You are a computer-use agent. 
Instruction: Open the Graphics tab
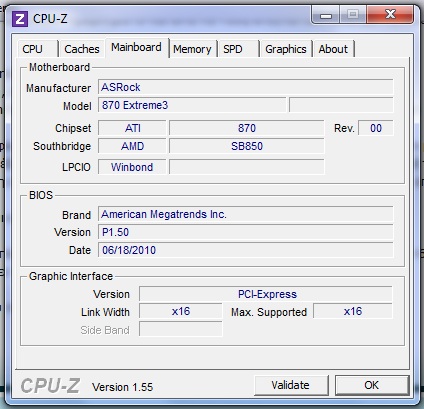click(x=286, y=49)
